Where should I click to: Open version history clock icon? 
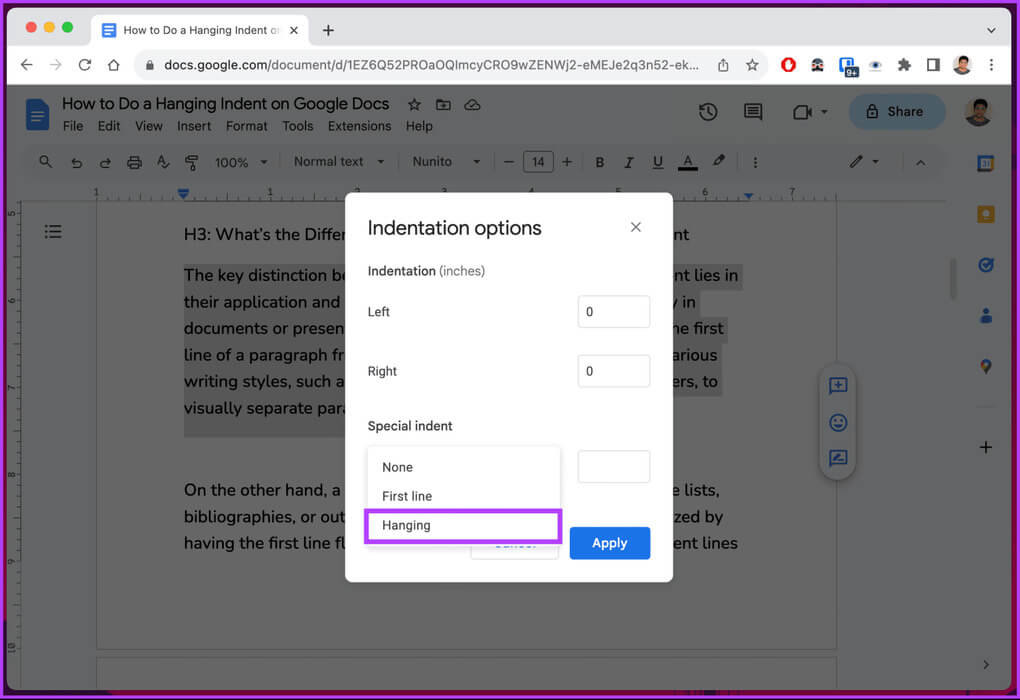coord(708,112)
